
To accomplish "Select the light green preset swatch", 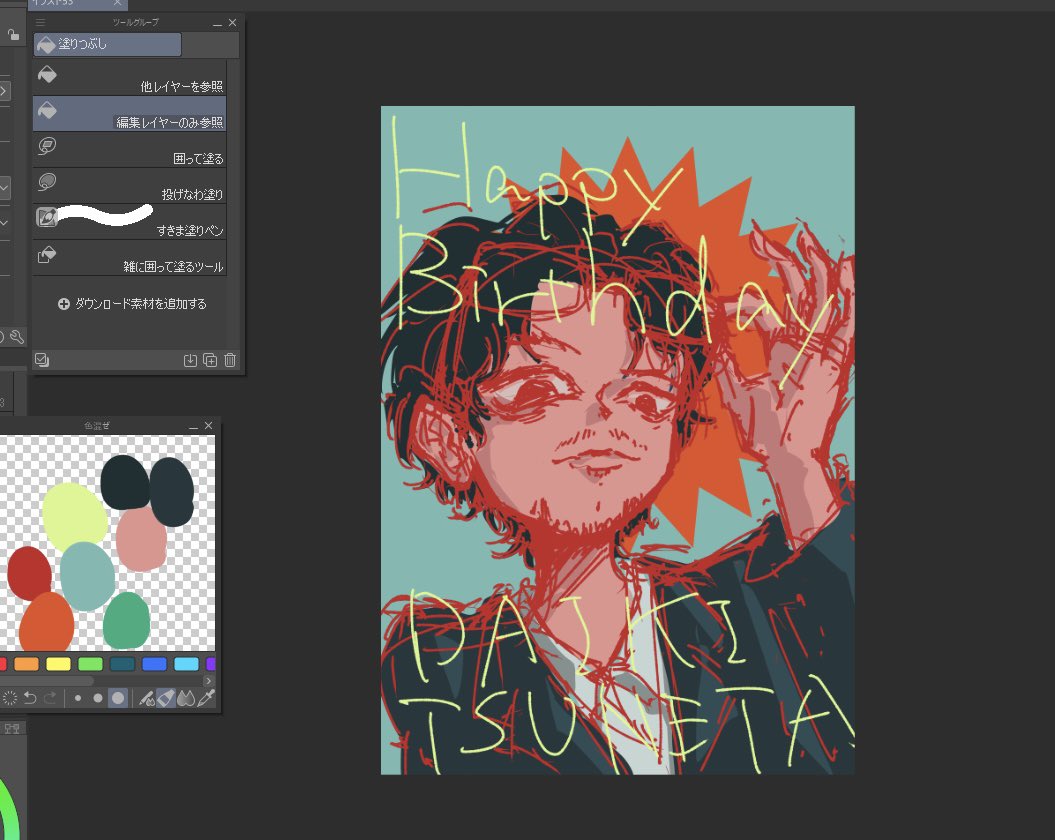I will [x=90, y=664].
